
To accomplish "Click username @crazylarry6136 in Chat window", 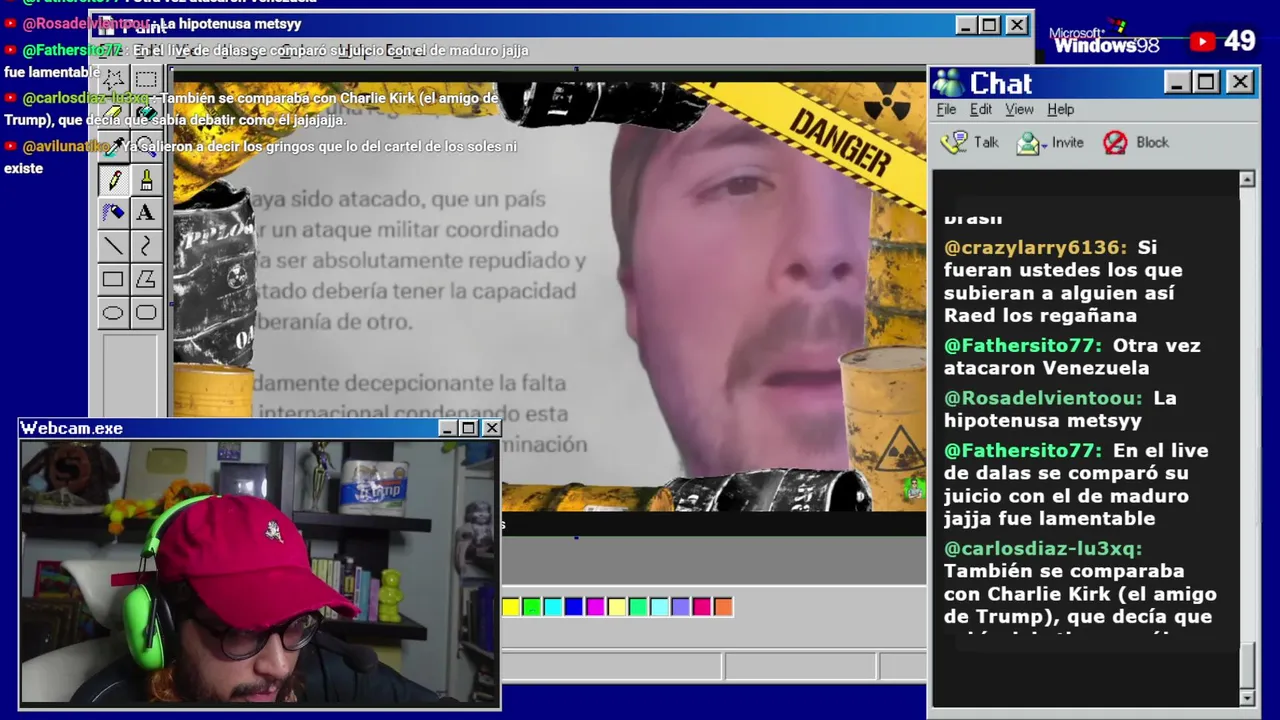I will coord(1036,247).
